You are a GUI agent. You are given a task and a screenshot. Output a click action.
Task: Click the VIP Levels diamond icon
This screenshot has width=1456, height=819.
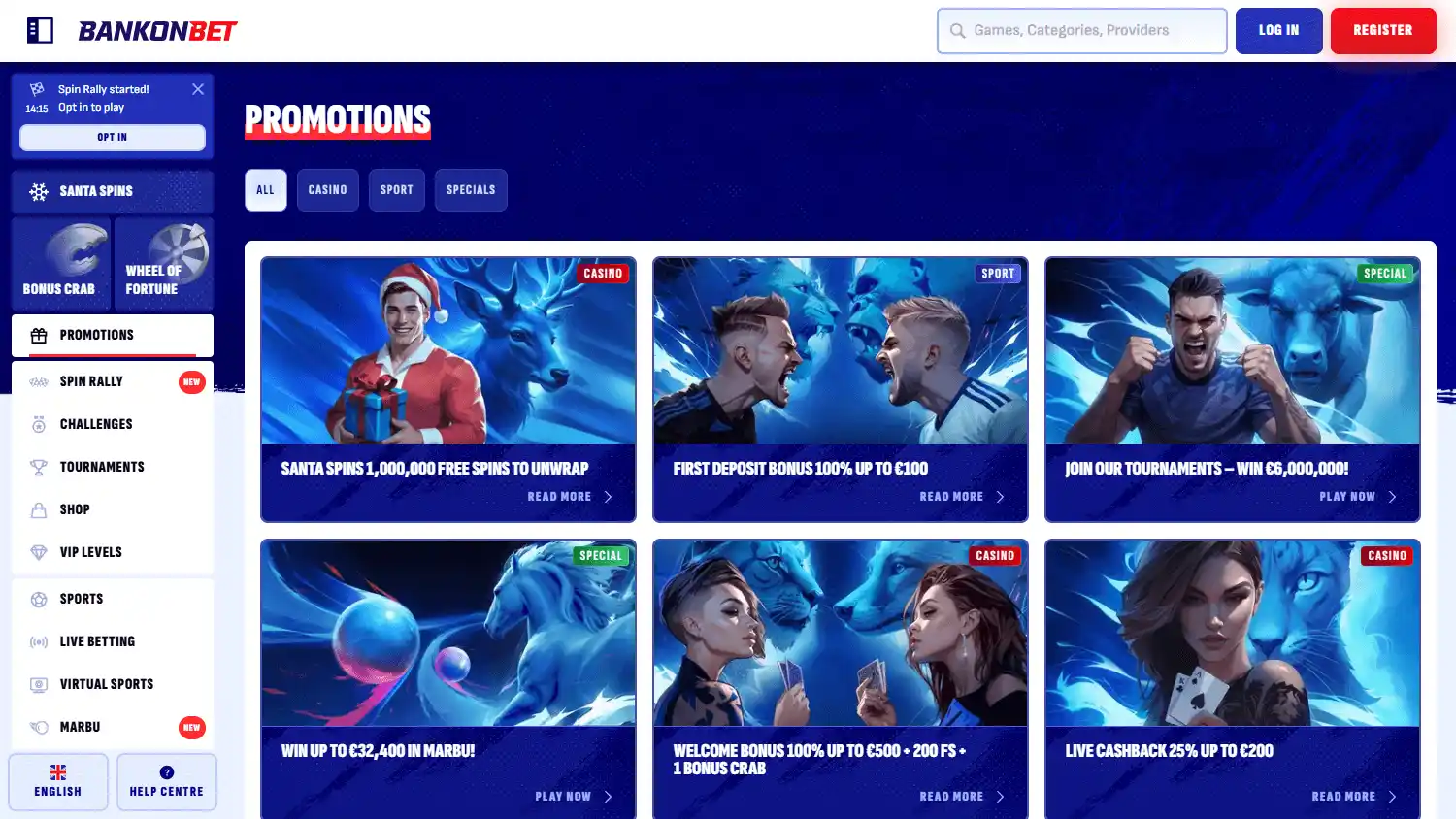click(x=39, y=553)
